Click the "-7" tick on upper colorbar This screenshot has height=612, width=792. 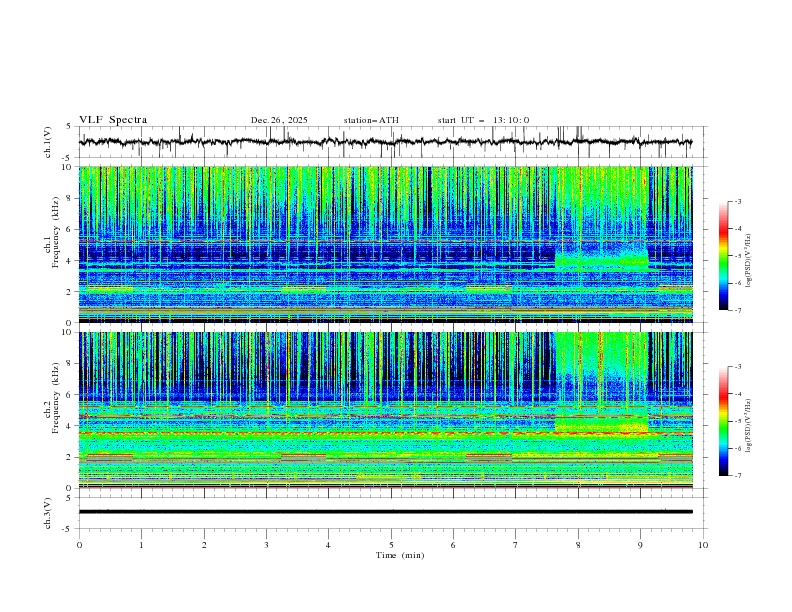tap(737, 310)
